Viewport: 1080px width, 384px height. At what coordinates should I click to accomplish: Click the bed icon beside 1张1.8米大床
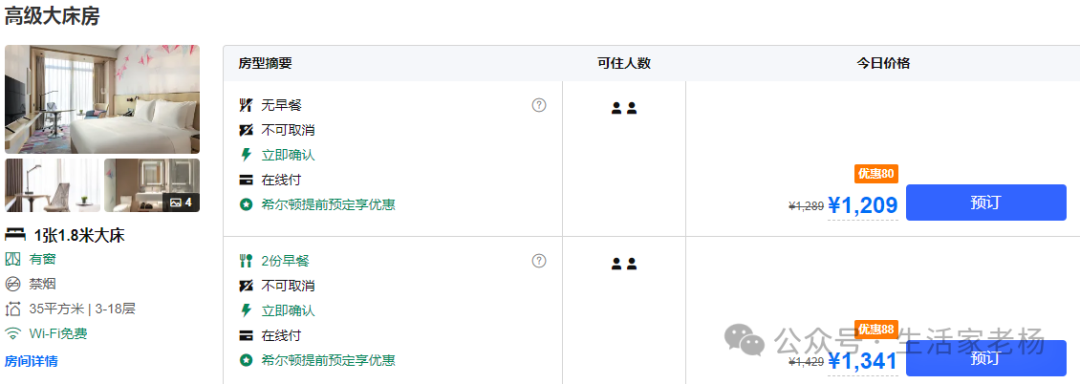(14, 235)
